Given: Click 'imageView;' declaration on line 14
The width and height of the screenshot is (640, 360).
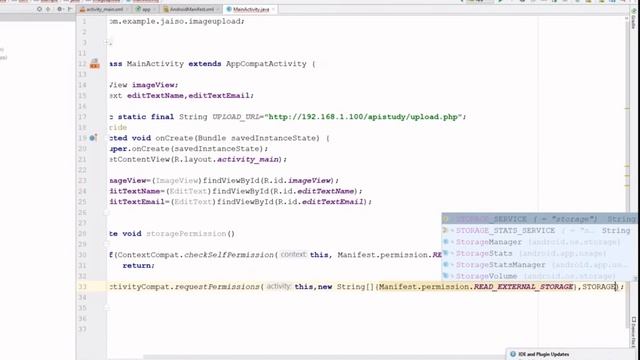Looking at the screenshot, I should click(x=155, y=85).
